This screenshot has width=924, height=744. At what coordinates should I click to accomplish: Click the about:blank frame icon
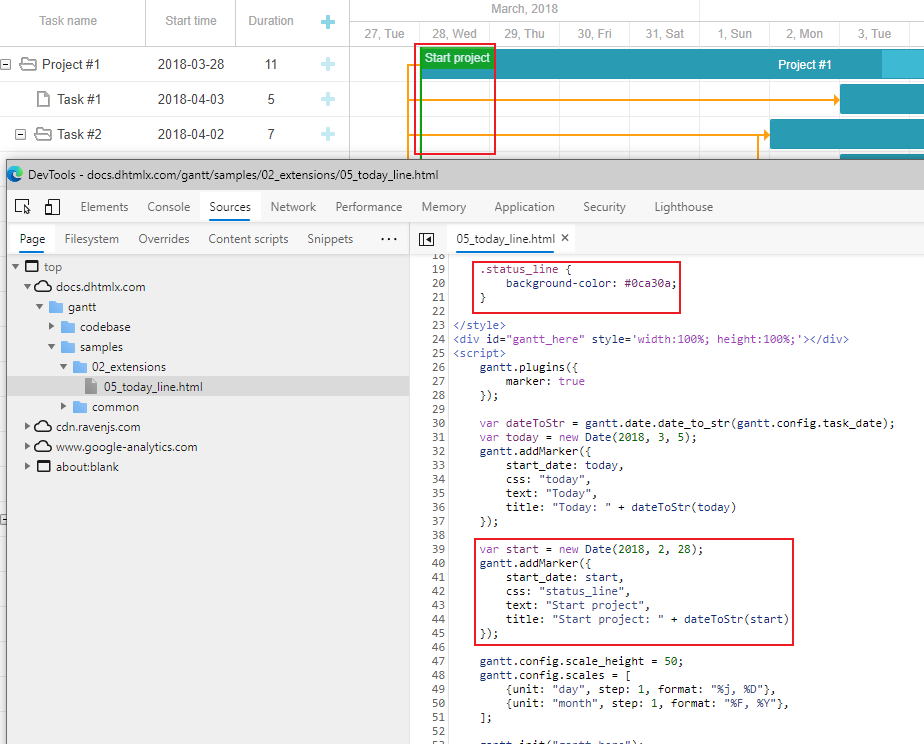[x=44, y=467]
